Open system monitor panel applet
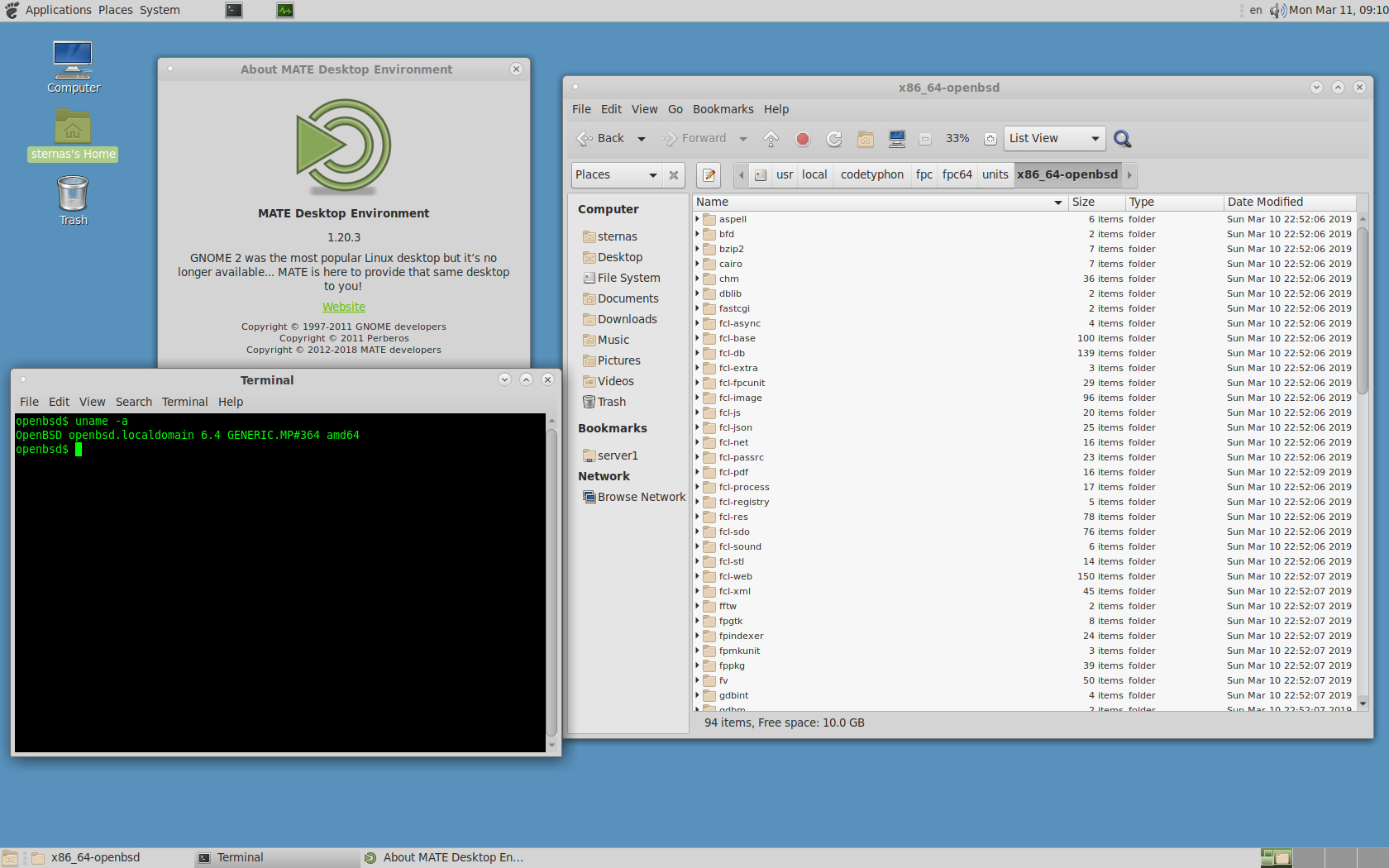1389x868 pixels. tap(285, 10)
